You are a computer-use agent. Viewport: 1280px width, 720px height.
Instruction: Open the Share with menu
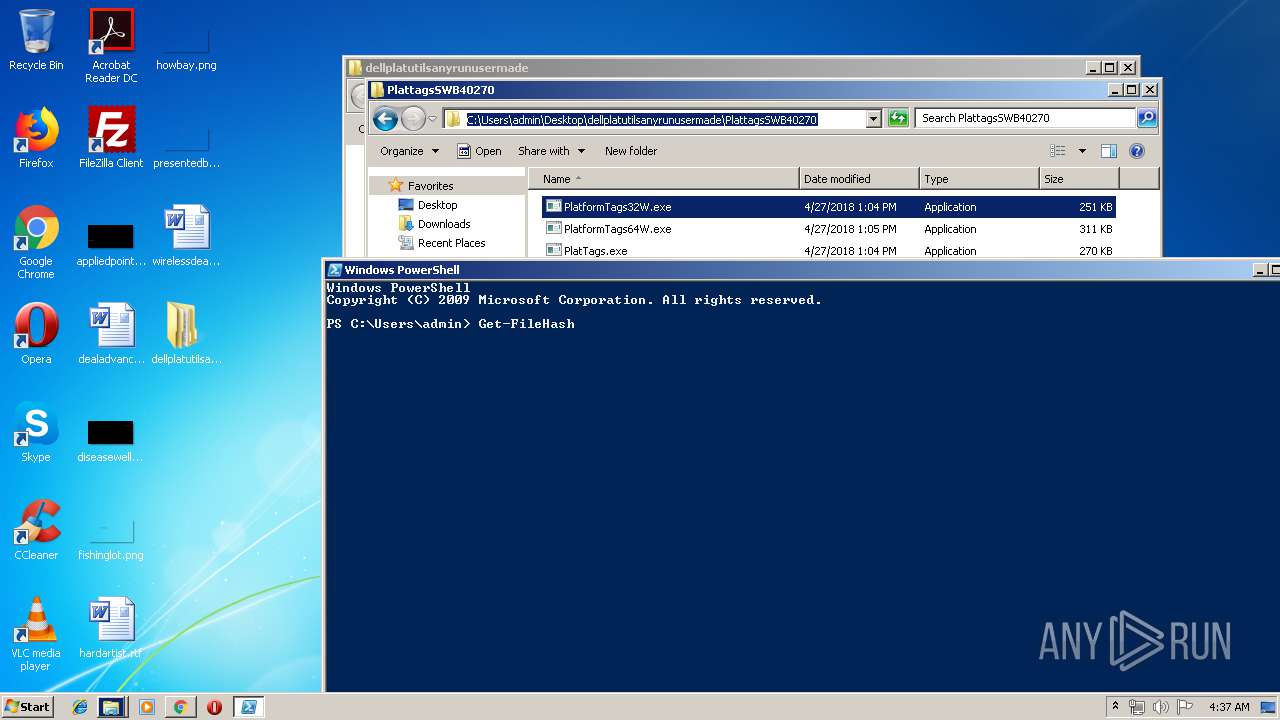coord(551,151)
